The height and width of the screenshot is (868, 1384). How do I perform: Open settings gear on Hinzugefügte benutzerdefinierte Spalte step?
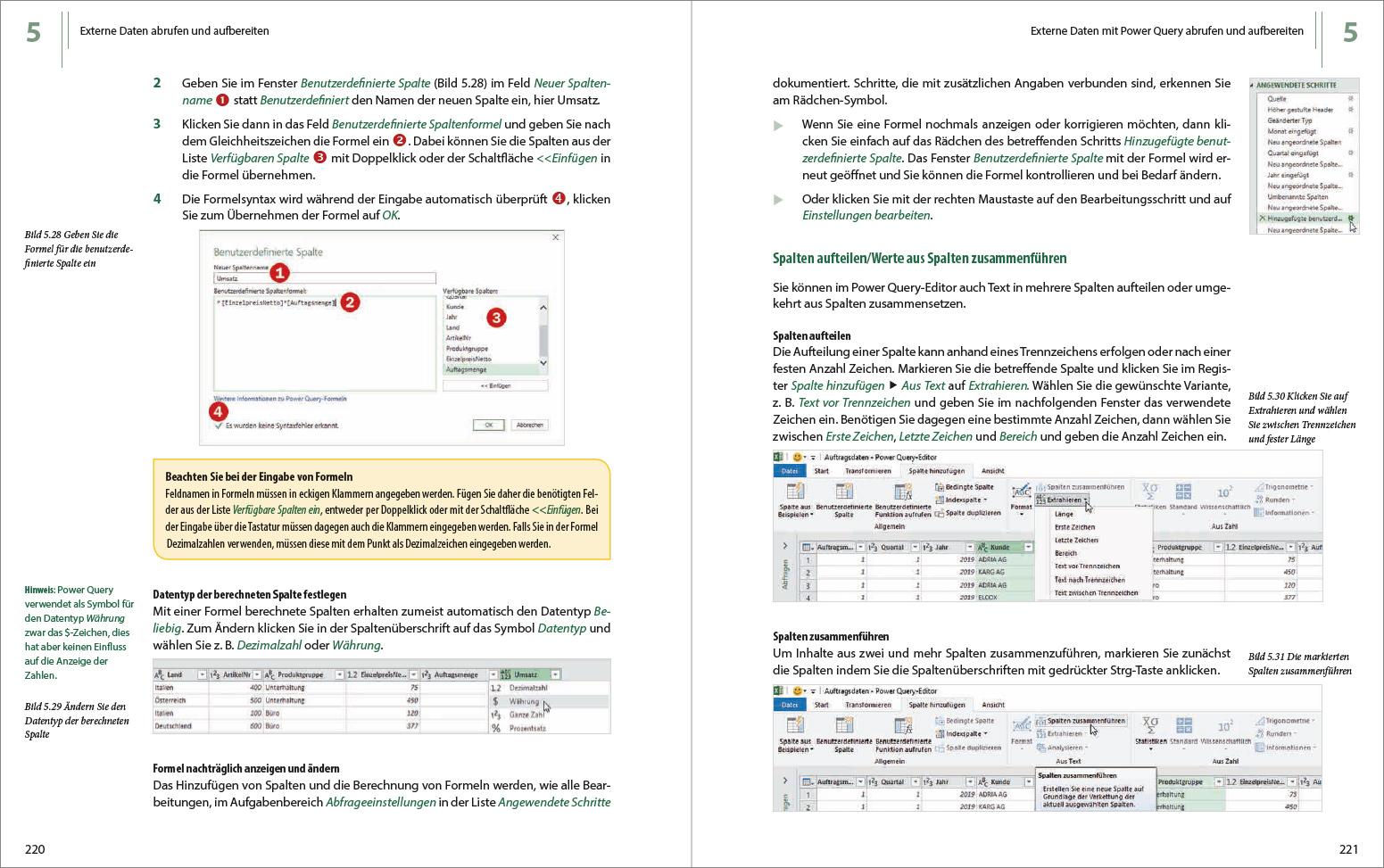pyautogui.click(x=1352, y=218)
